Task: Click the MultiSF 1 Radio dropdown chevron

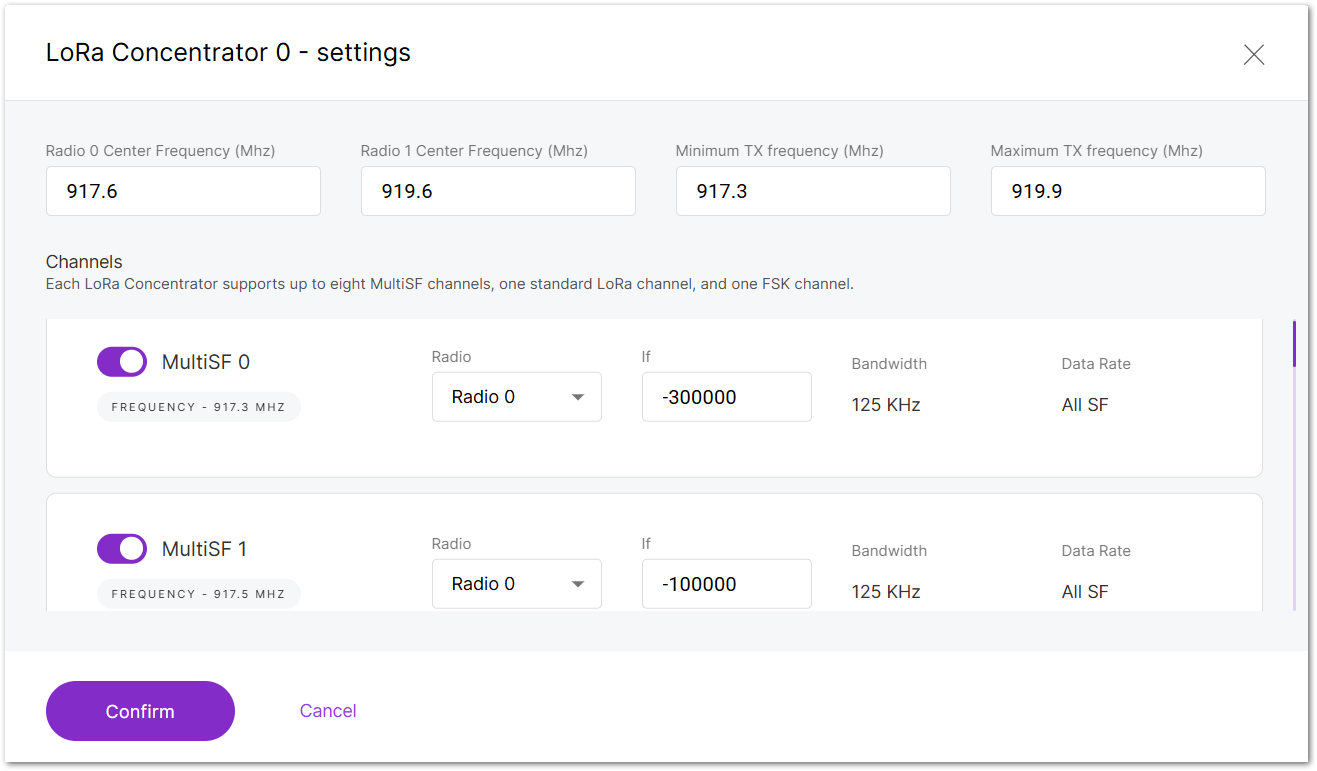Action: pos(578,583)
